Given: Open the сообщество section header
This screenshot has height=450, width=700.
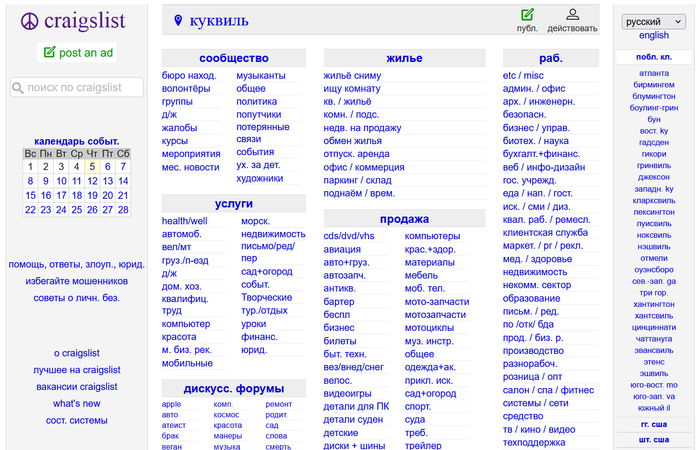Looking at the screenshot, I should point(233,58).
